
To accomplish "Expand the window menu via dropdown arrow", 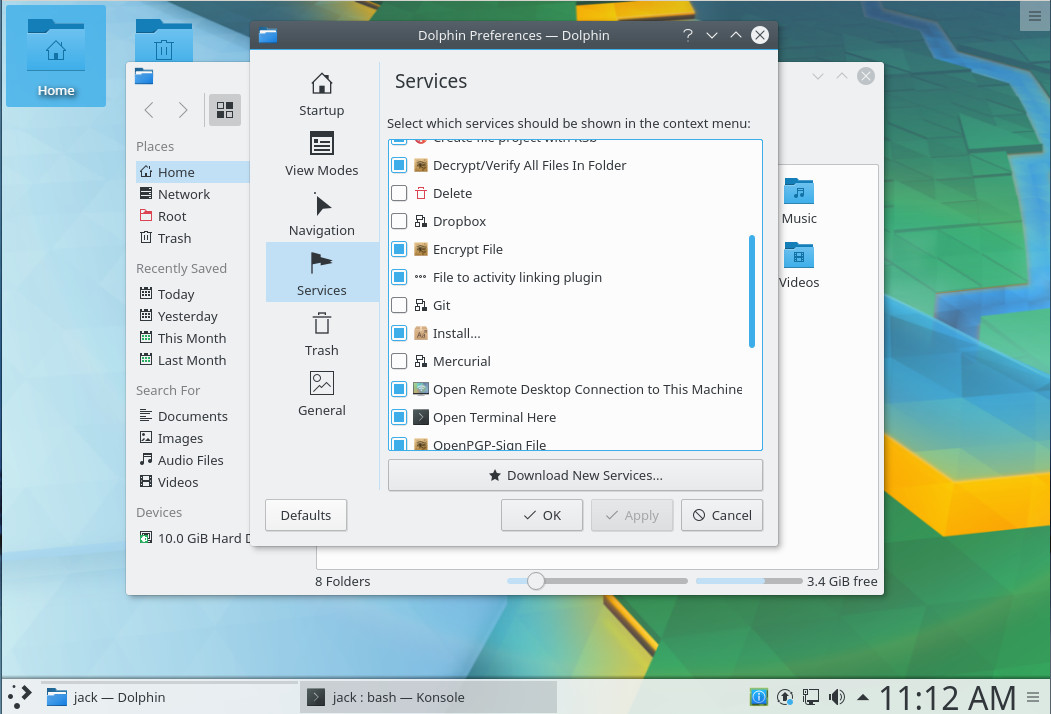I will click(x=711, y=35).
